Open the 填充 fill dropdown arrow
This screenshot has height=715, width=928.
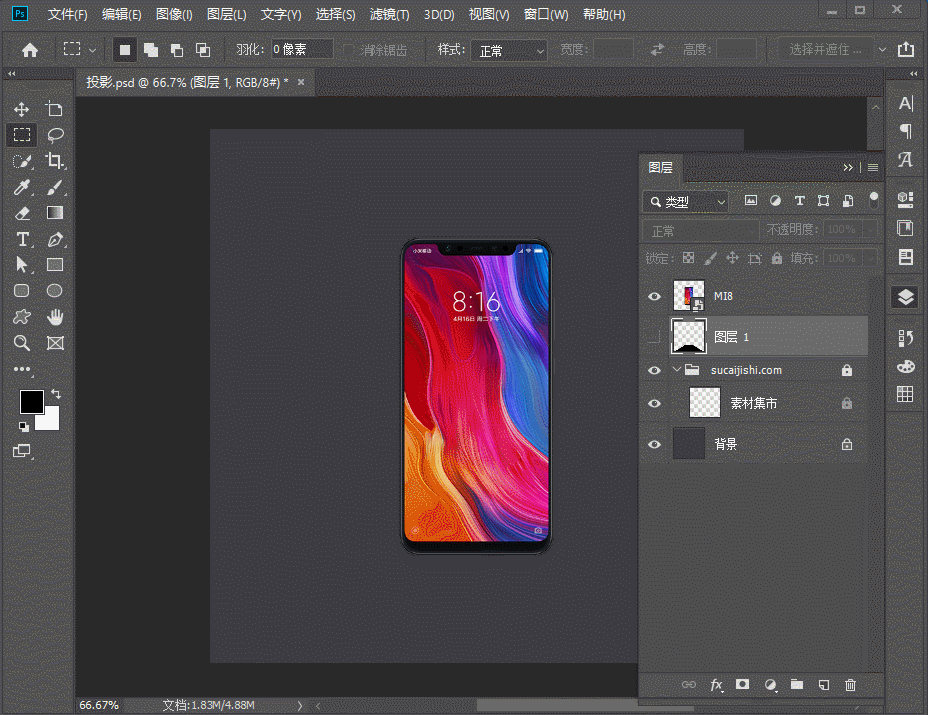pyautogui.click(x=870, y=258)
